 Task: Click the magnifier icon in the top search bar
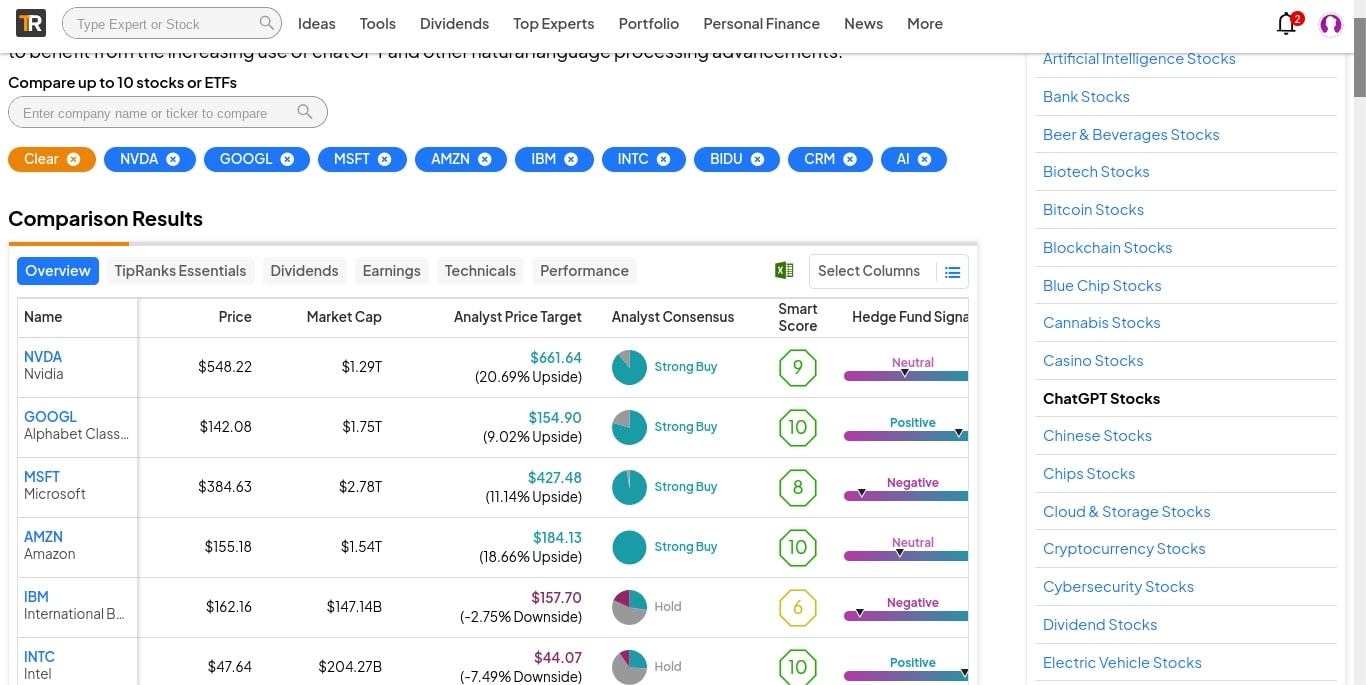point(266,23)
